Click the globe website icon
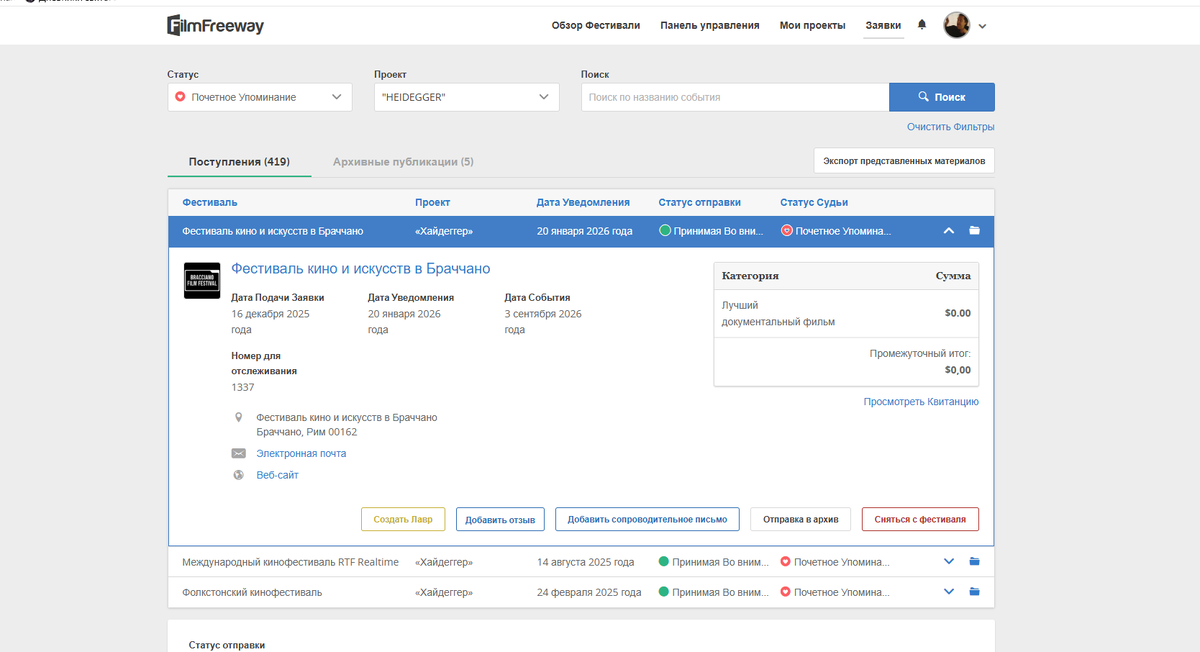The width and height of the screenshot is (1200, 652). coord(238,475)
